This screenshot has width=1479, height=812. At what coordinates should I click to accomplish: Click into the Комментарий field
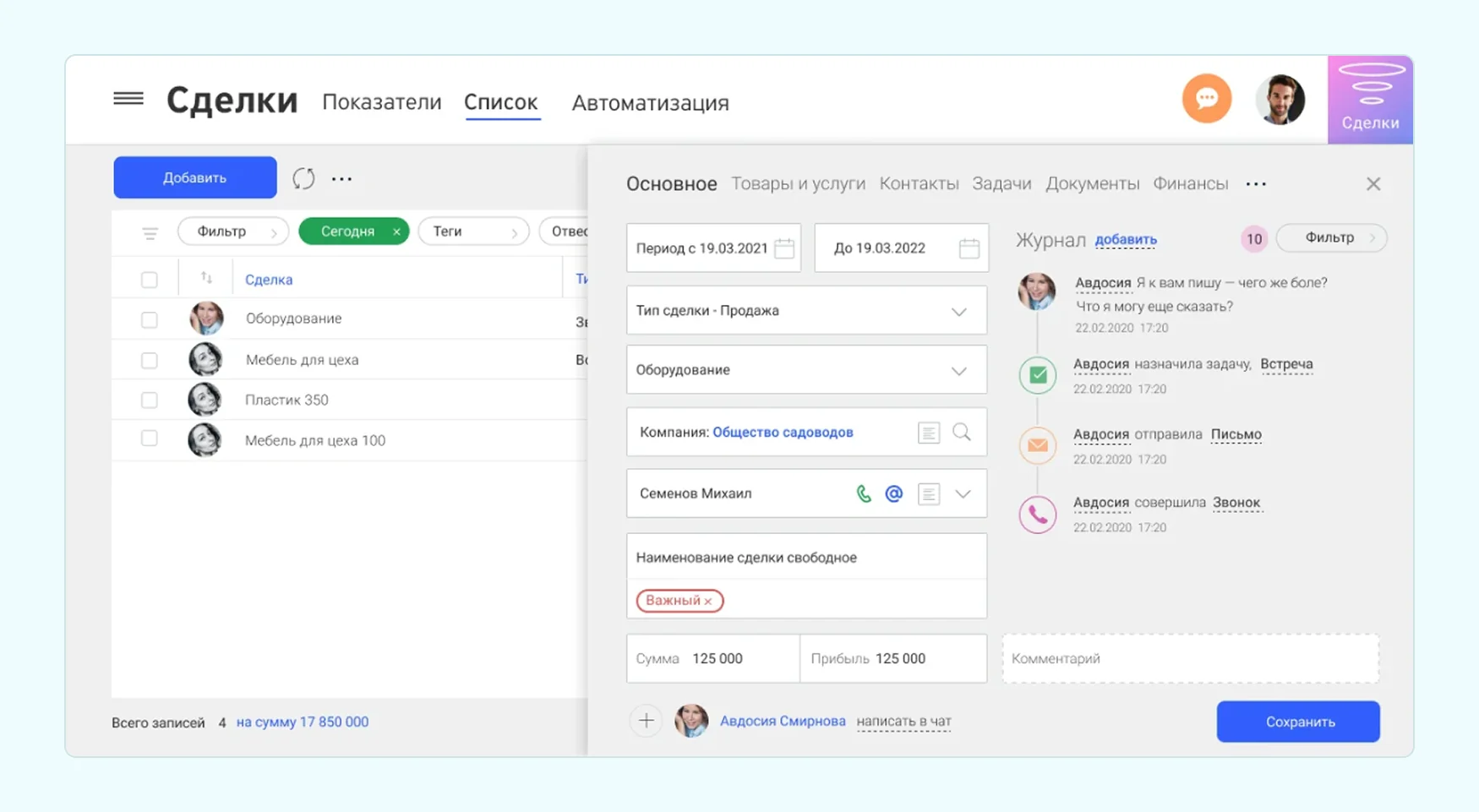pyautogui.click(x=1190, y=658)
